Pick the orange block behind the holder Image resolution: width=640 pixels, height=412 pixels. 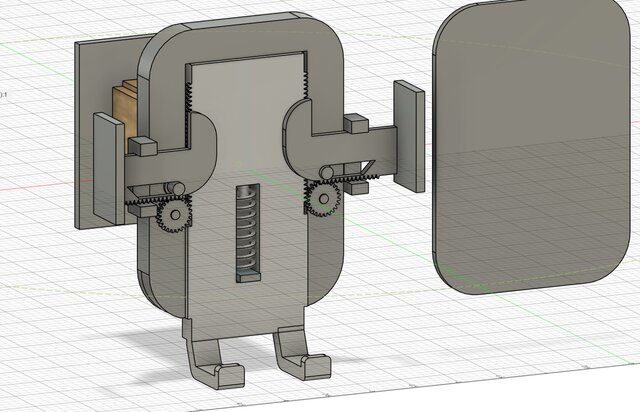tap(123, 116)
